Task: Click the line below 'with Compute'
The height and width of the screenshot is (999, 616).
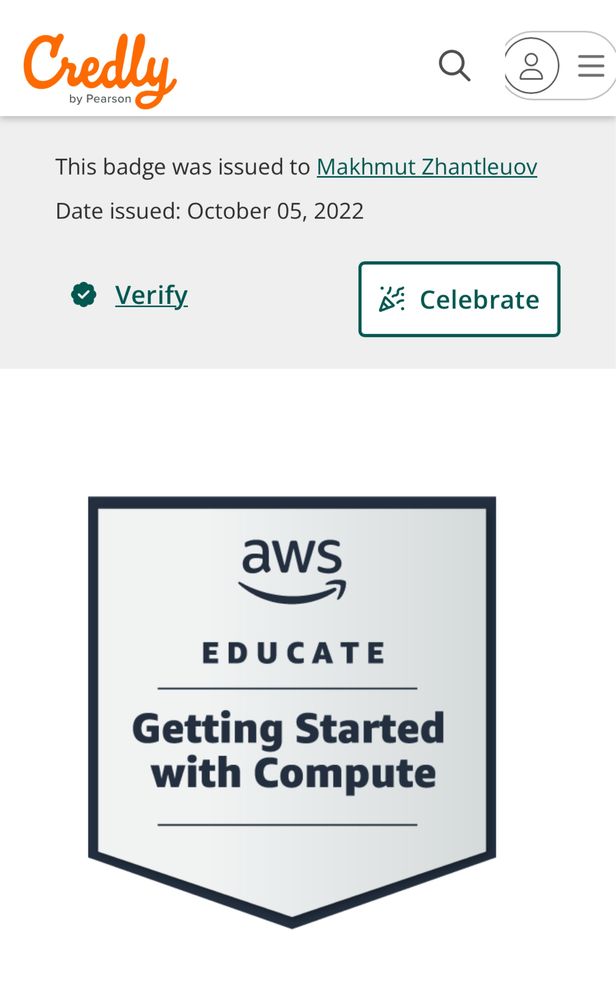Action: (x=287, y=824)
